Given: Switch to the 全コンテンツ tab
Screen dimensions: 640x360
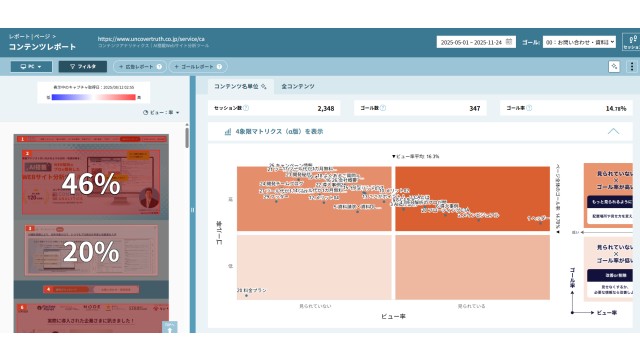Looking at the screenshot, I should pos(298,87).
